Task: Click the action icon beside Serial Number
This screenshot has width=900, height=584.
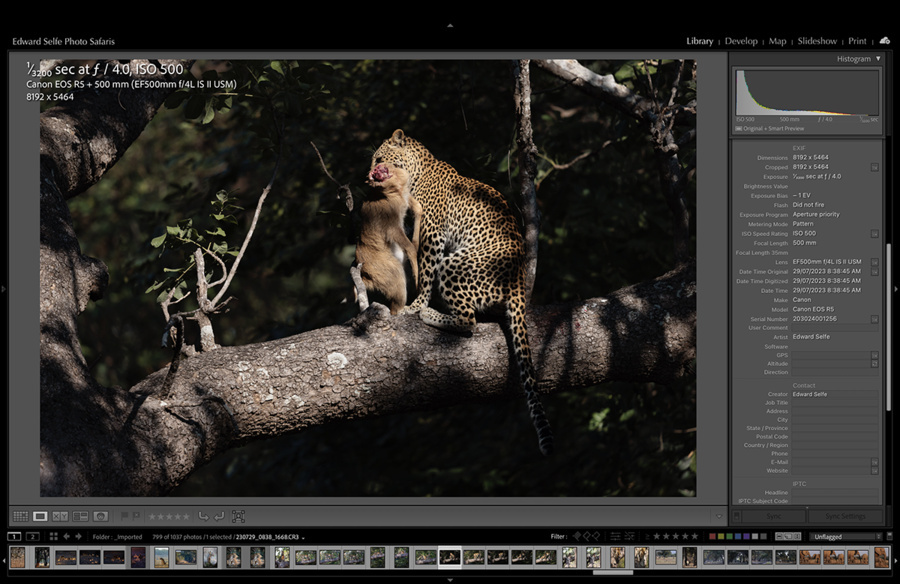Action: 874,319
